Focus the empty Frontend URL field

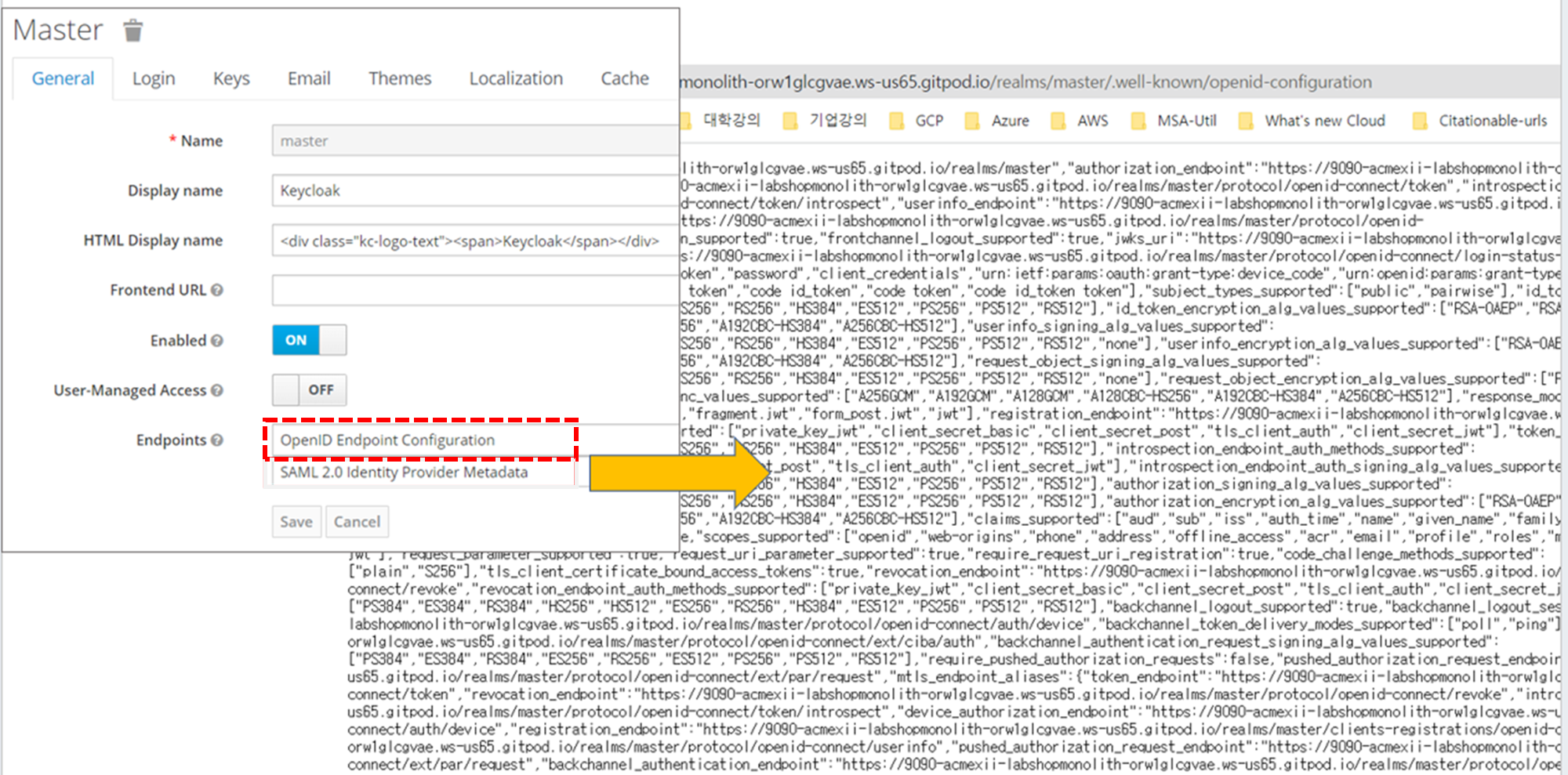475,290
